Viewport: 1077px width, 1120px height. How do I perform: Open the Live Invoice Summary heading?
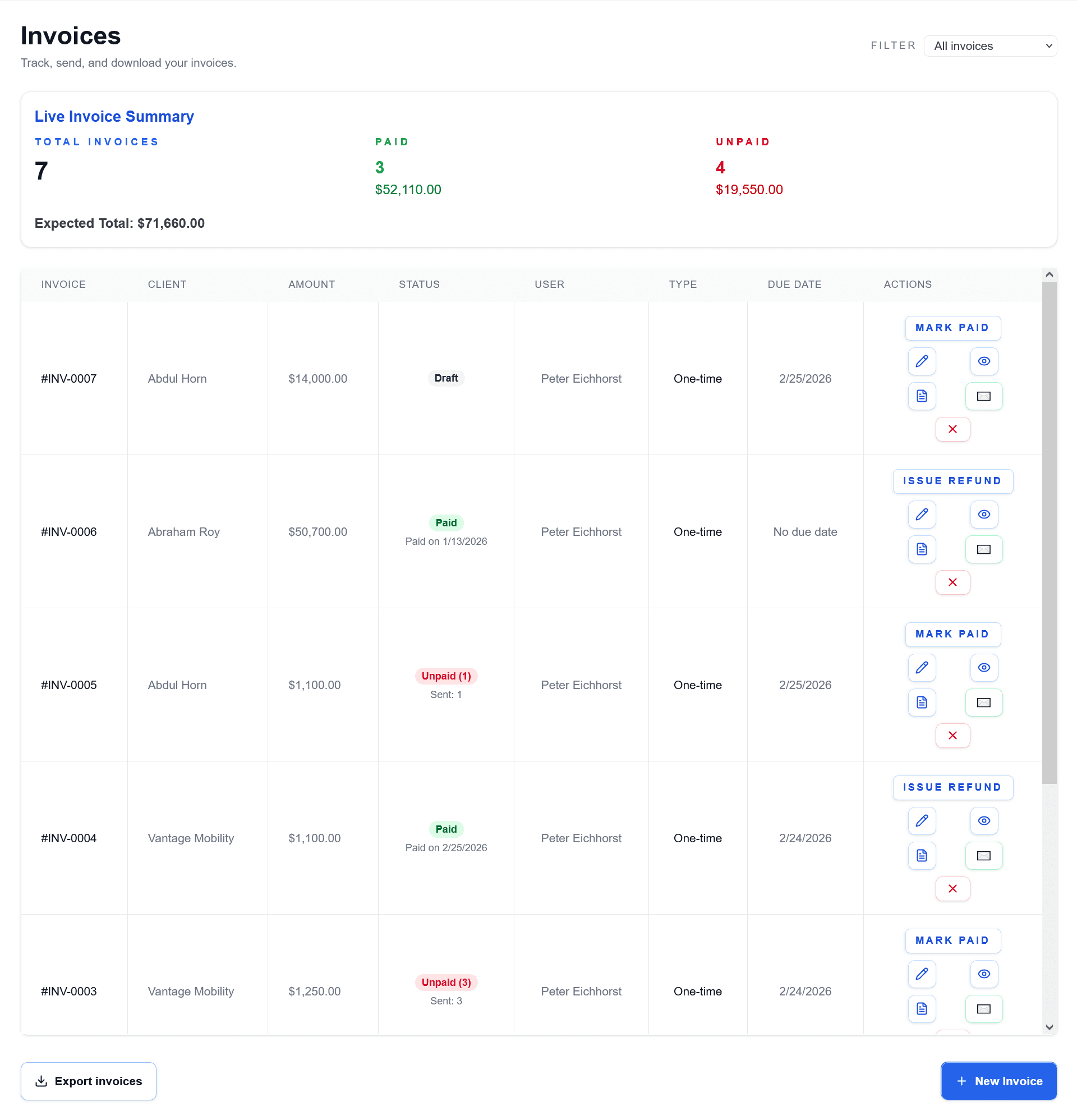click(x=114, y=116)
